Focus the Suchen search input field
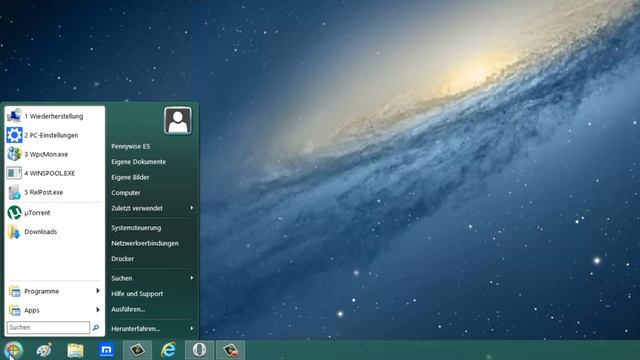This screenshot has width=640, height=360. coord(48,327)
